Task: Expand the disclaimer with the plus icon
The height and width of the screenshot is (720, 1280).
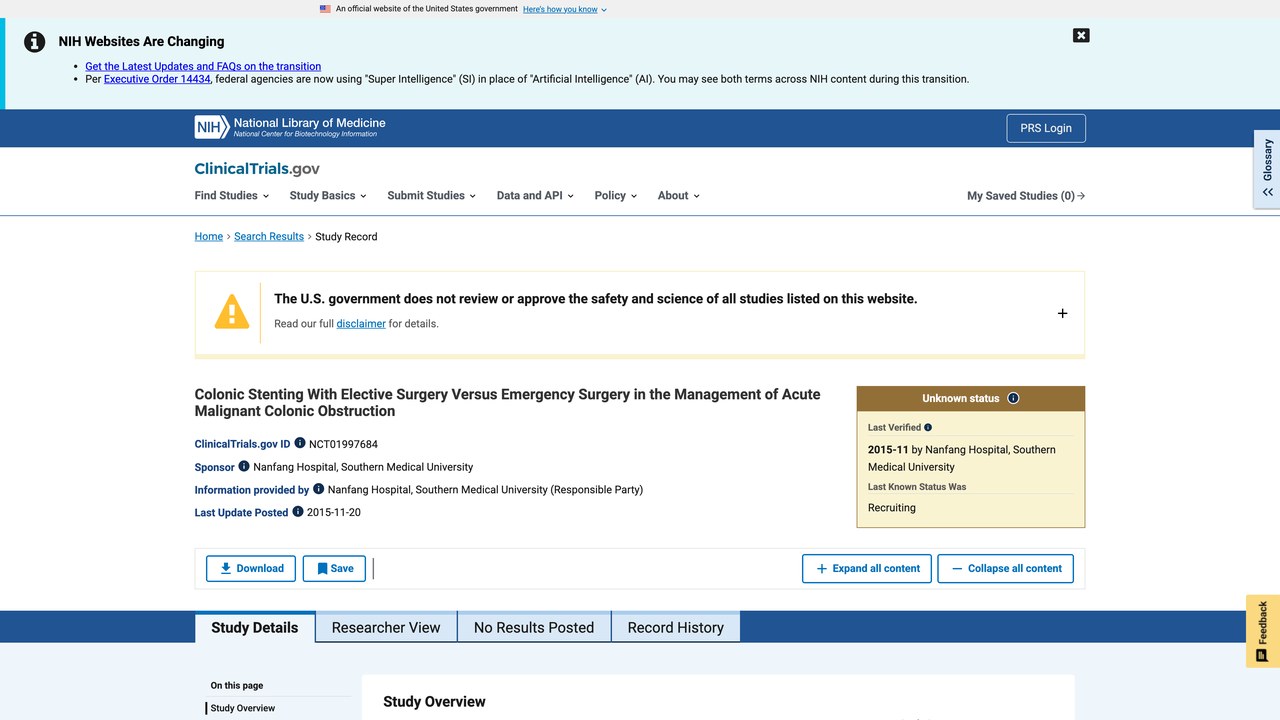Action: click(1062, 313)
